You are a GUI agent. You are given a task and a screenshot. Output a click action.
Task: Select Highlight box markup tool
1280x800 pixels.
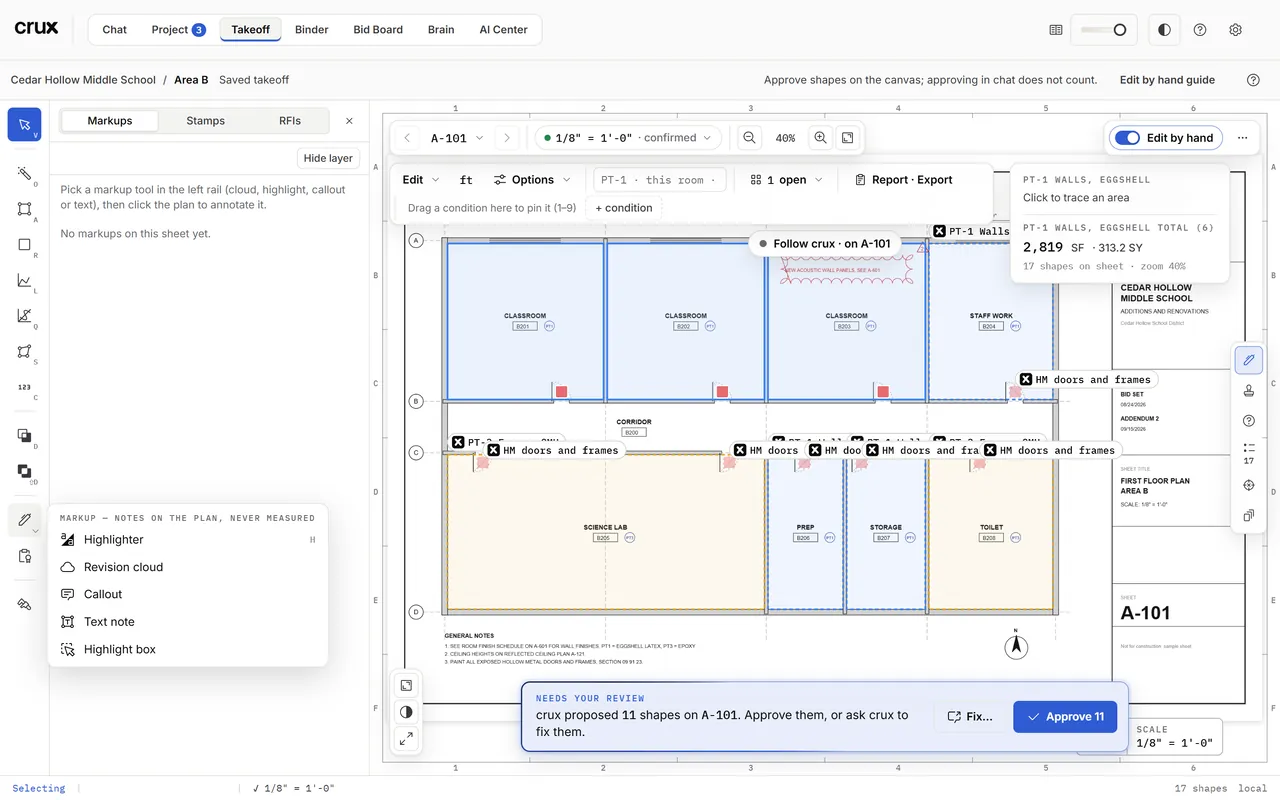click(x=188, y=649)
